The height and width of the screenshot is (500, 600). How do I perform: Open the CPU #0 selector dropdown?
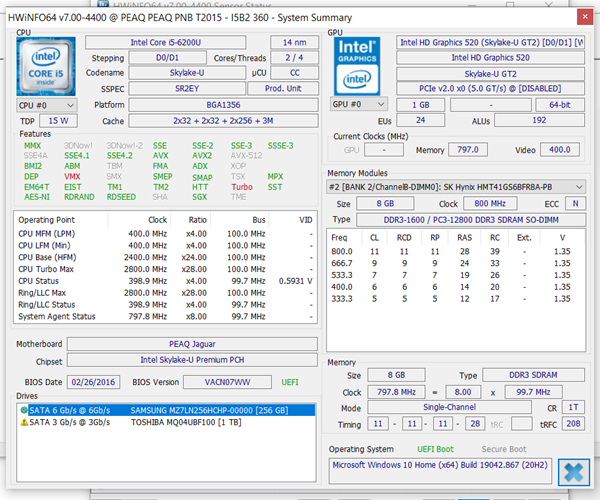point(47,104)
